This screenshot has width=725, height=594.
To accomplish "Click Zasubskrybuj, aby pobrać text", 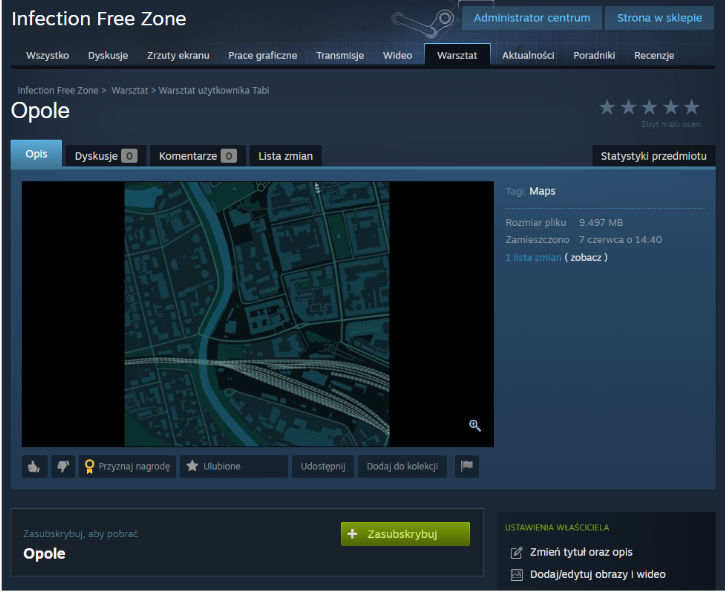I will tap(80, 534).
